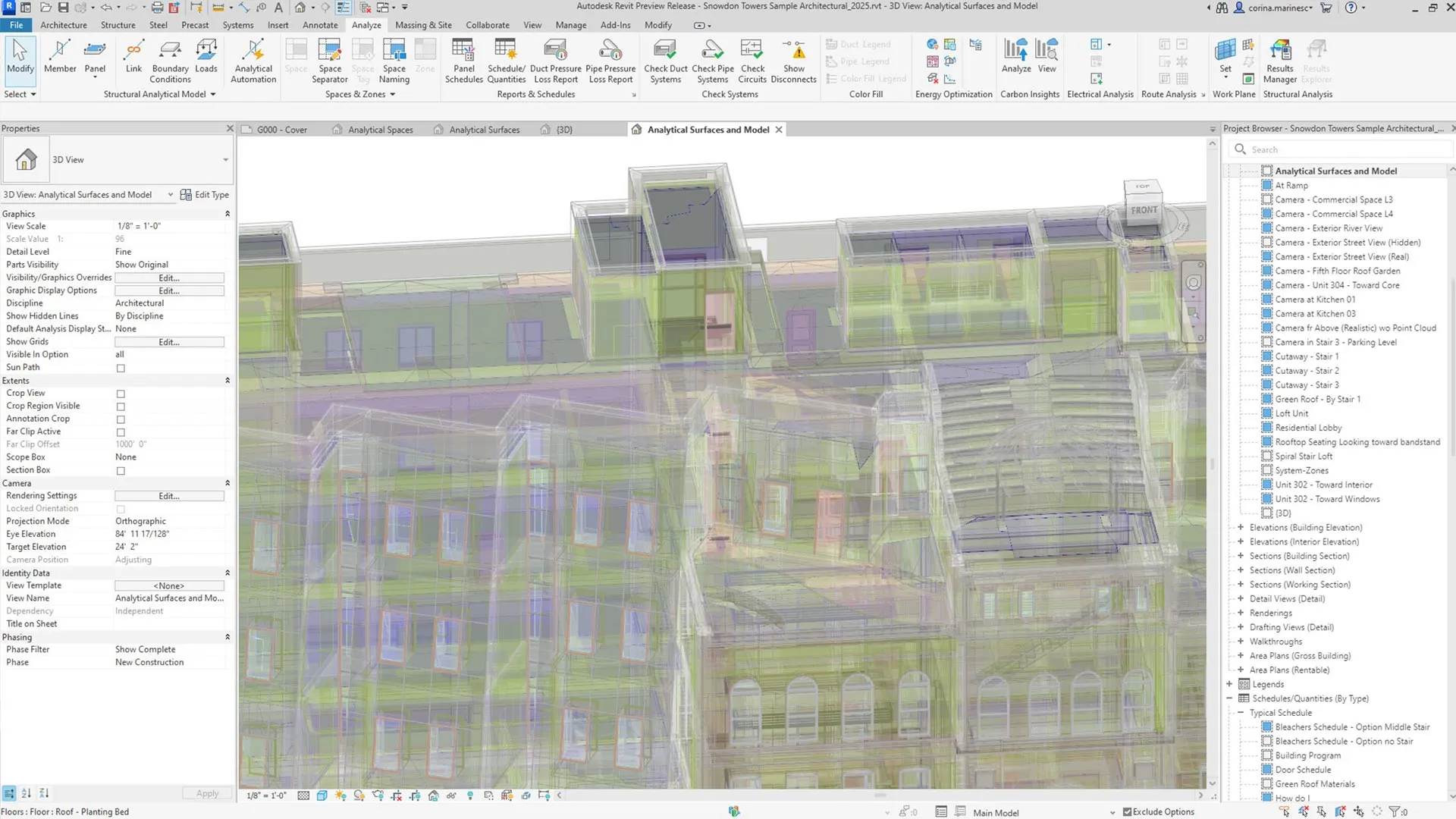Viewport: 1456px width, 819px height.
Task: Open the 3D View type selector dropdown
Action: click(x=225, y=160)
